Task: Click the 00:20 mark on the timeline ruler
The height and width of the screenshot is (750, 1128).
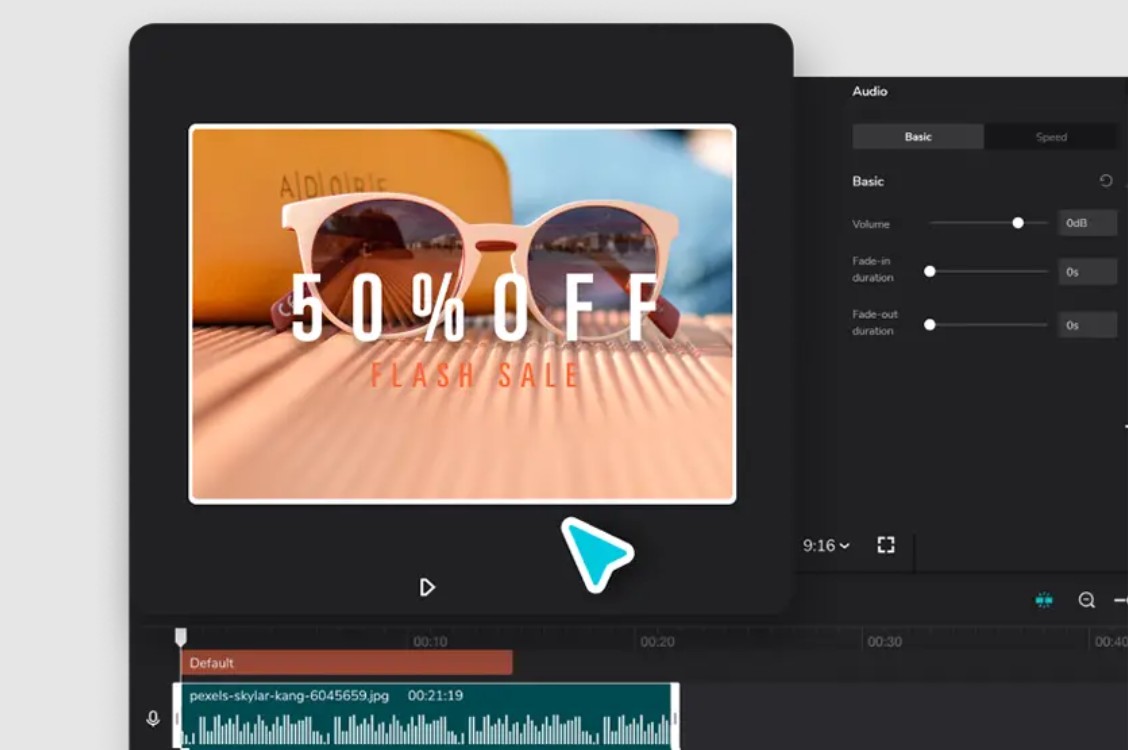Action: (x=657, y=642)
